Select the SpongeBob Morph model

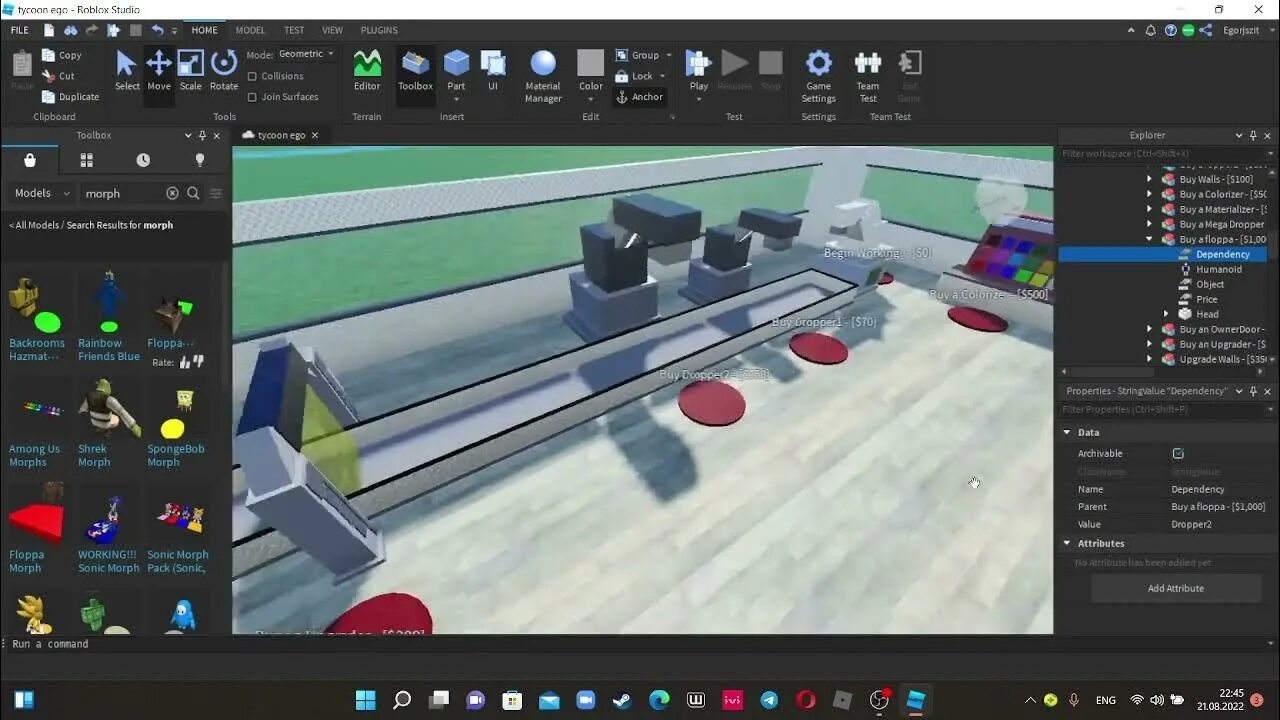pyautogui.click(x=176, y=424)
